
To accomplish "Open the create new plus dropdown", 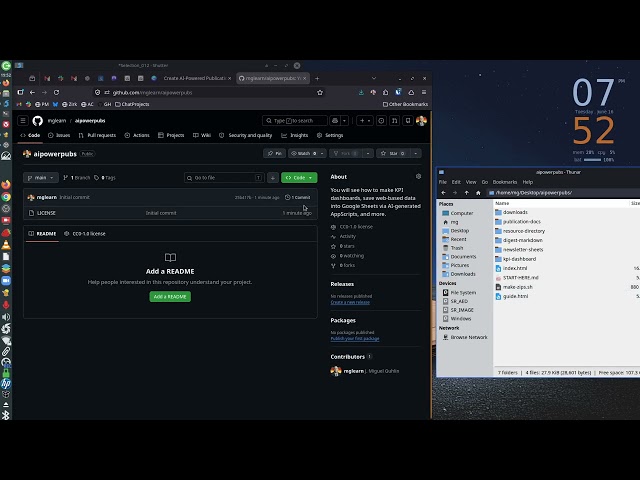I will click(364, 120).
